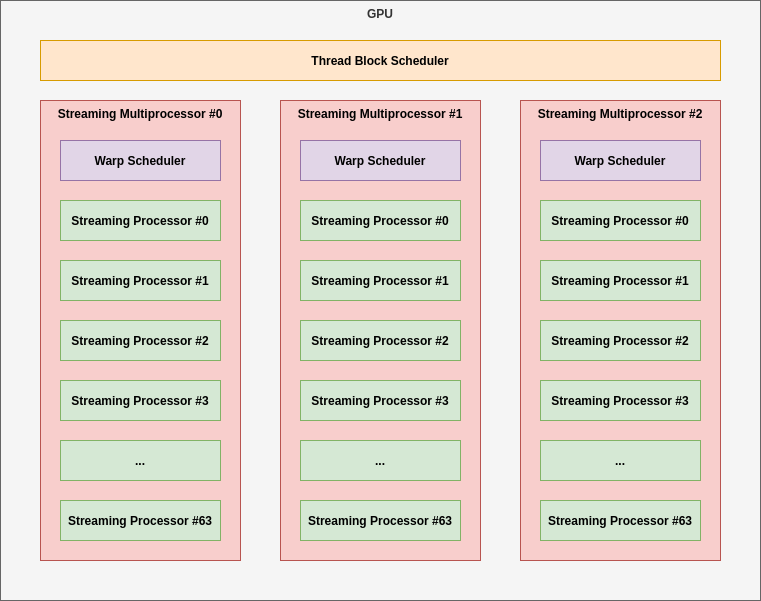The image size is (761, 601).
Task: Click the ellipsis box in Multiprocessor #1
Action: 380,461
